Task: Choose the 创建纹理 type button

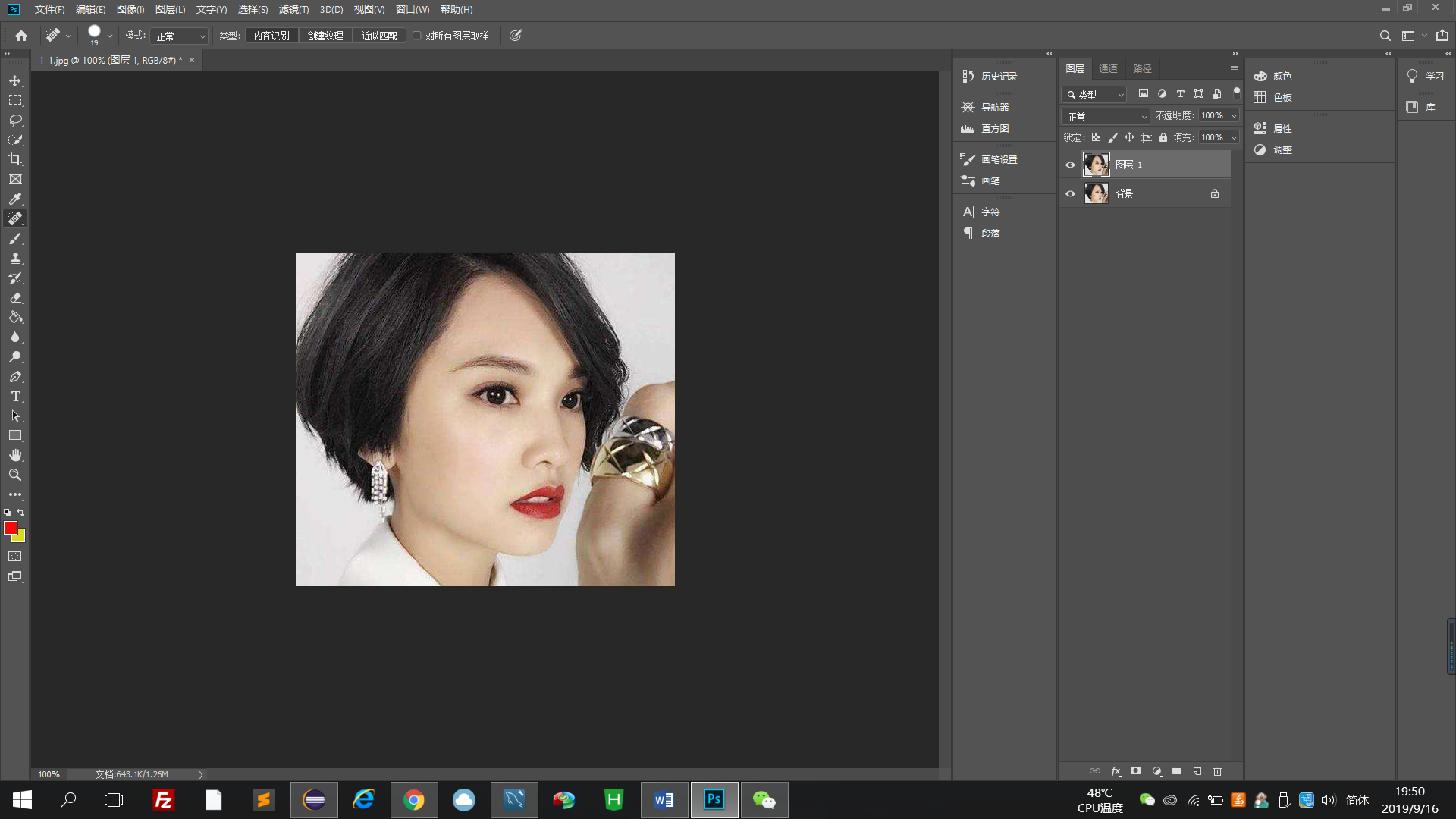Action: click(x=325, y=36)
